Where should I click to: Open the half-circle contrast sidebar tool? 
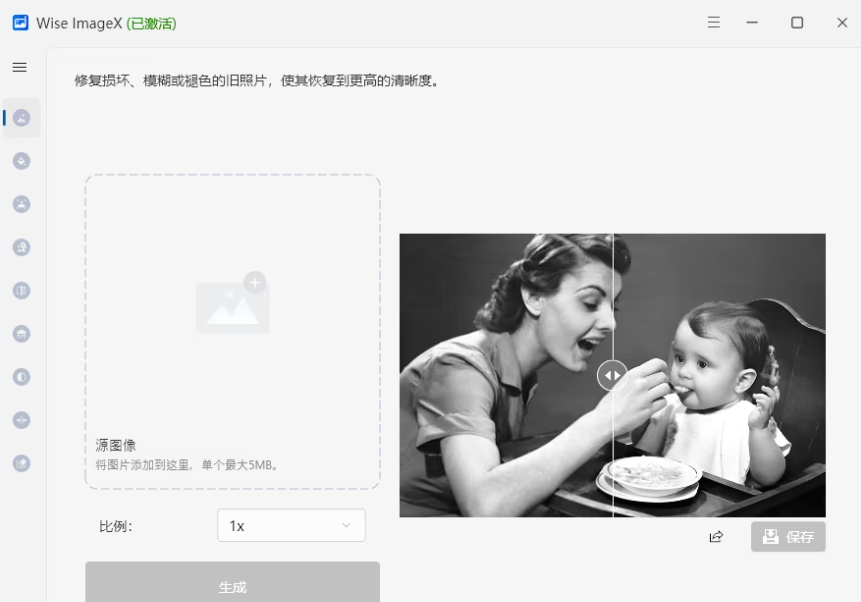(x=21, y=377)
